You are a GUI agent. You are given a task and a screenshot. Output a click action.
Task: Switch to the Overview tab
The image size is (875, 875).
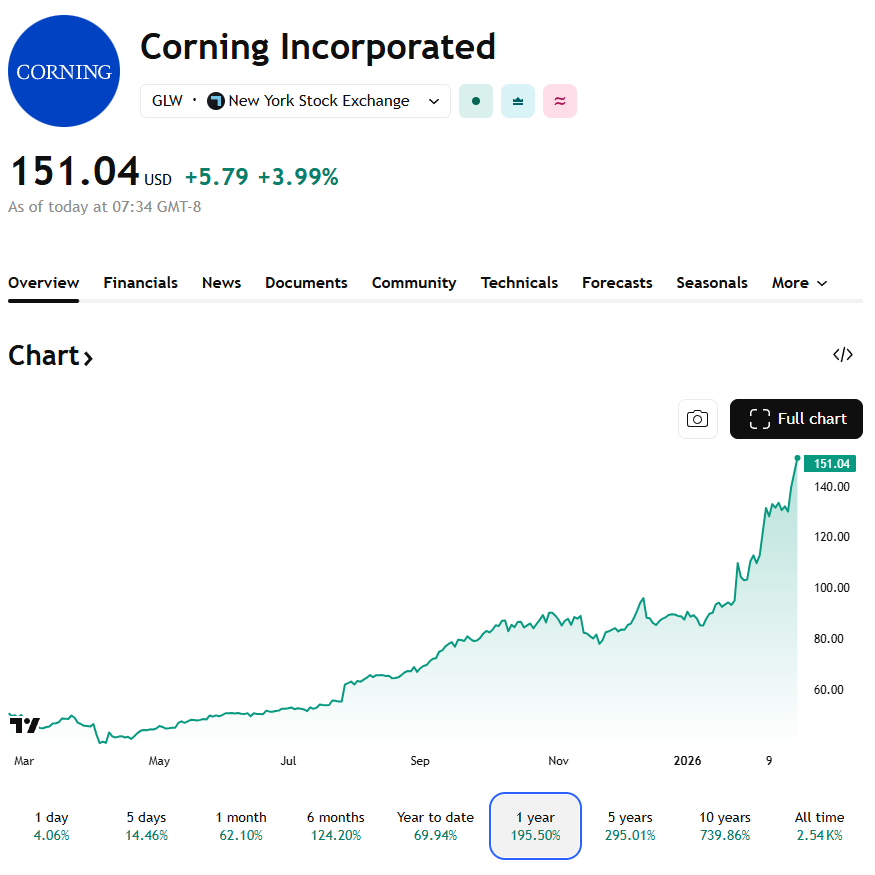(x=44, y=283)
